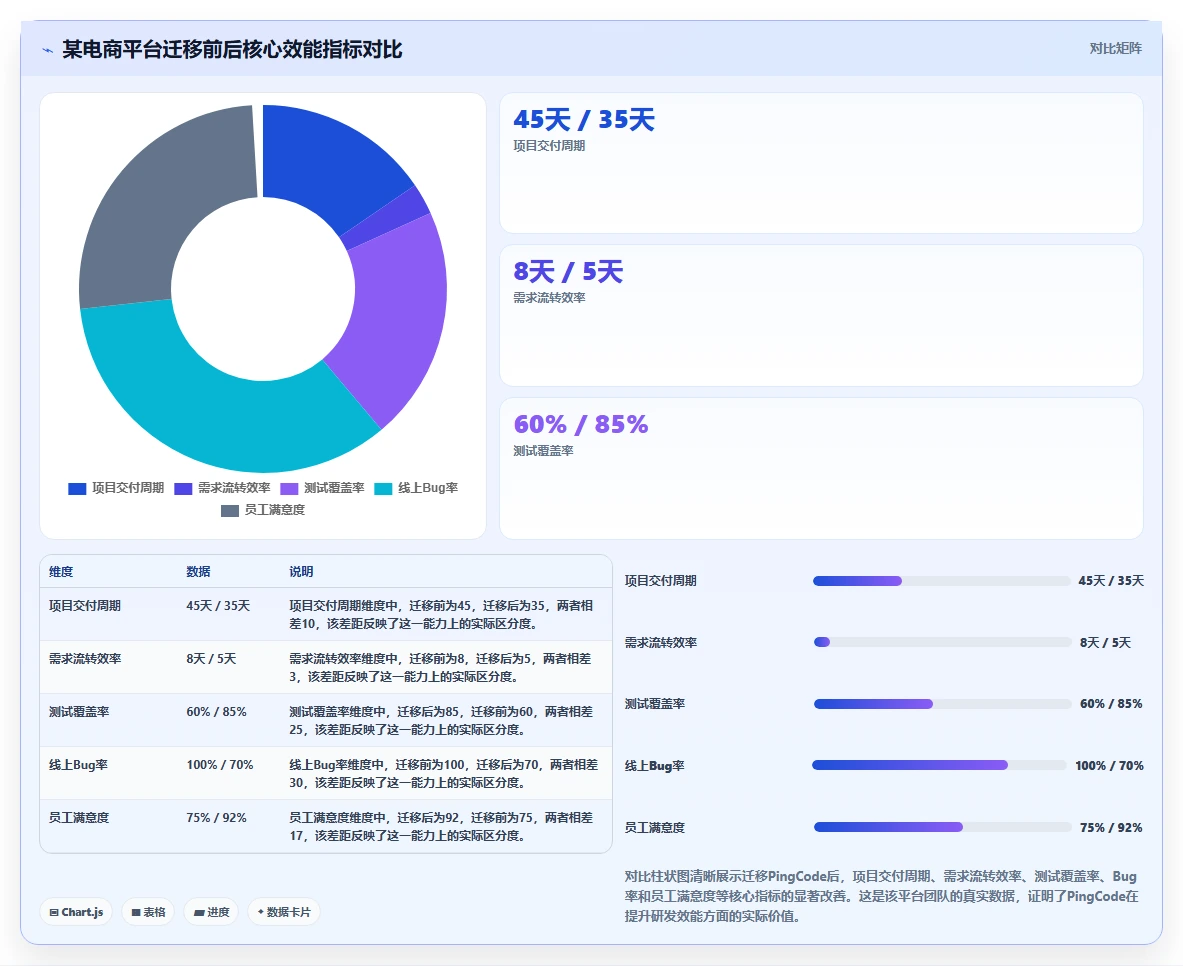Viewport: 1183px width, 966px height.
Task: Click the indigo 需求流转效率 legend swatch
Action: point(183,488)
